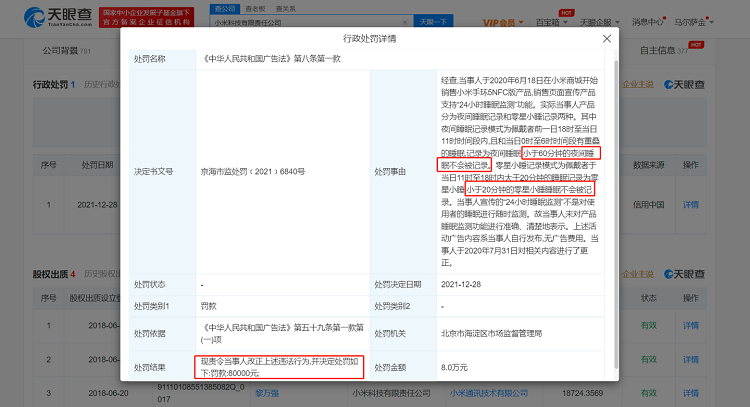
Task: Switch to 查公司 search tab
Action: coord(224,9)
